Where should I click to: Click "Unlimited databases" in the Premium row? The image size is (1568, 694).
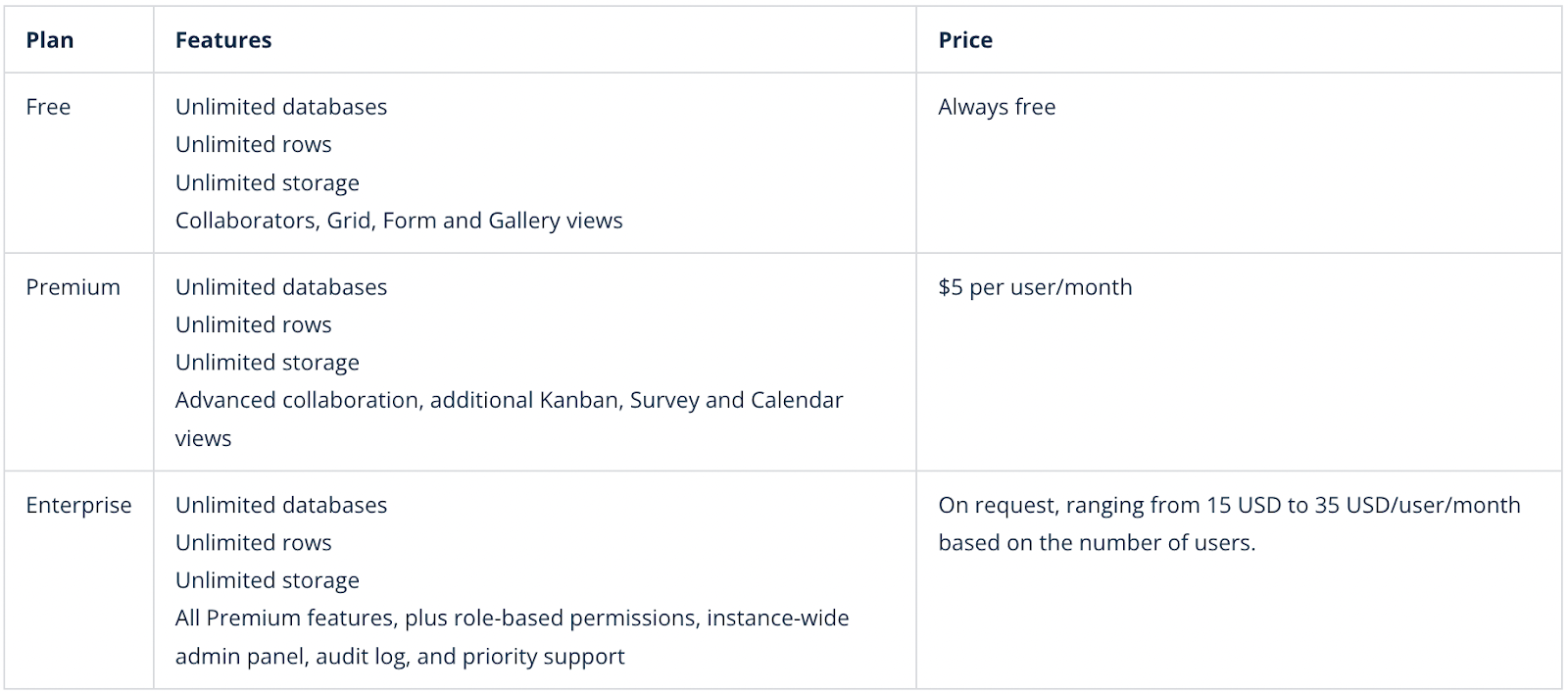tap(281, 287)
